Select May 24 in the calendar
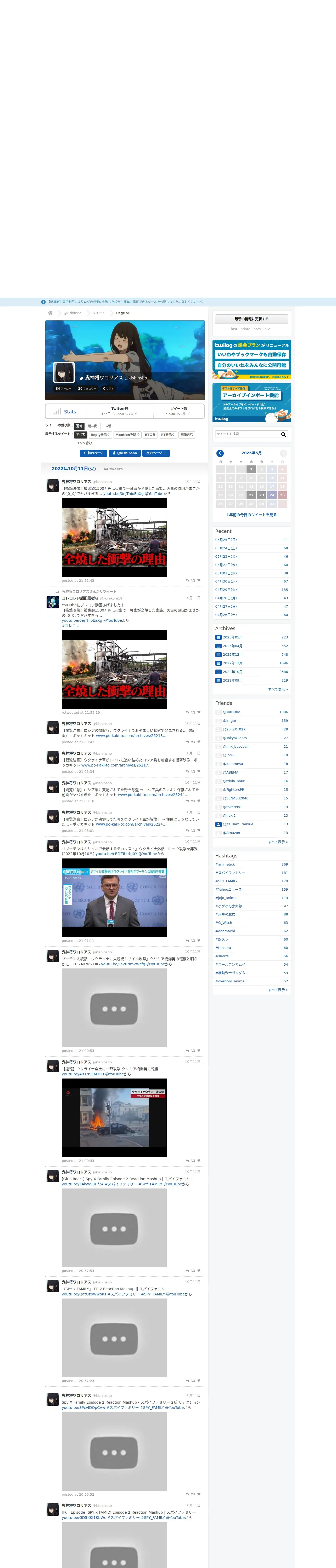Viewport: 336px width, 1568px height. [x=272, y=495]
